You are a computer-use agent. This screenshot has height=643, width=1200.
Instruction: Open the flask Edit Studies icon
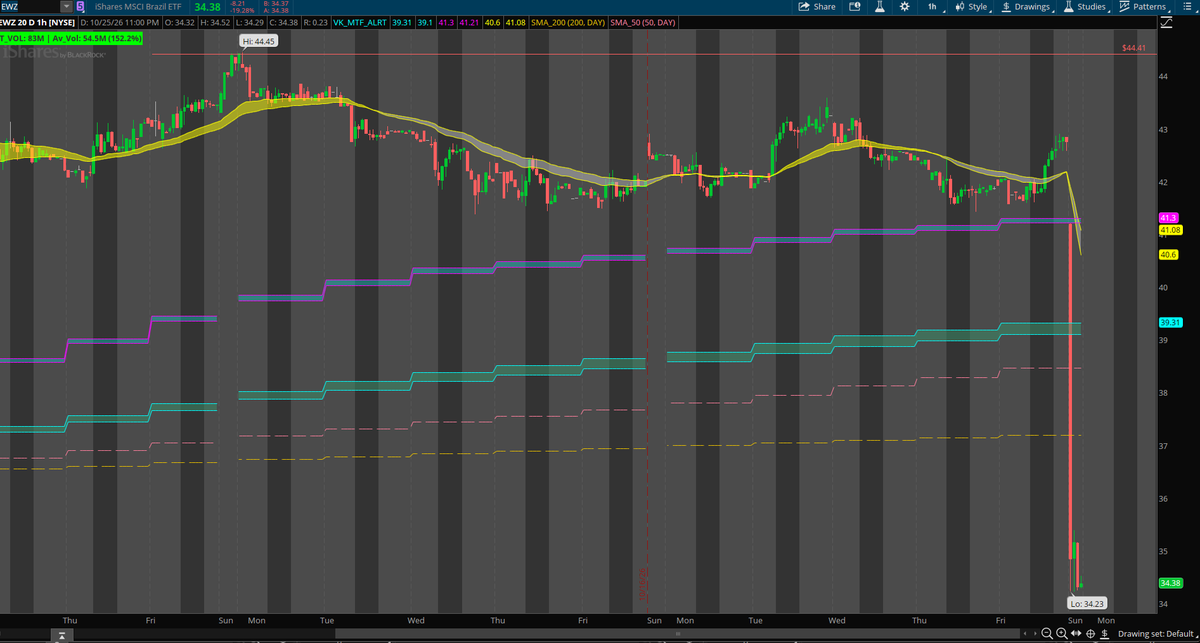[880, 7]
